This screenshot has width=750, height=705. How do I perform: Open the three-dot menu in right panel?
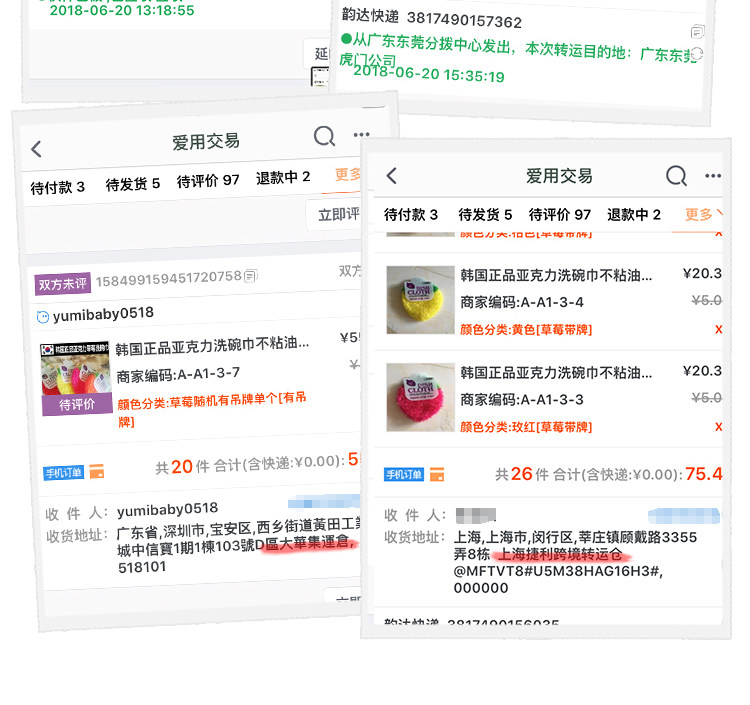coord(713,176)
